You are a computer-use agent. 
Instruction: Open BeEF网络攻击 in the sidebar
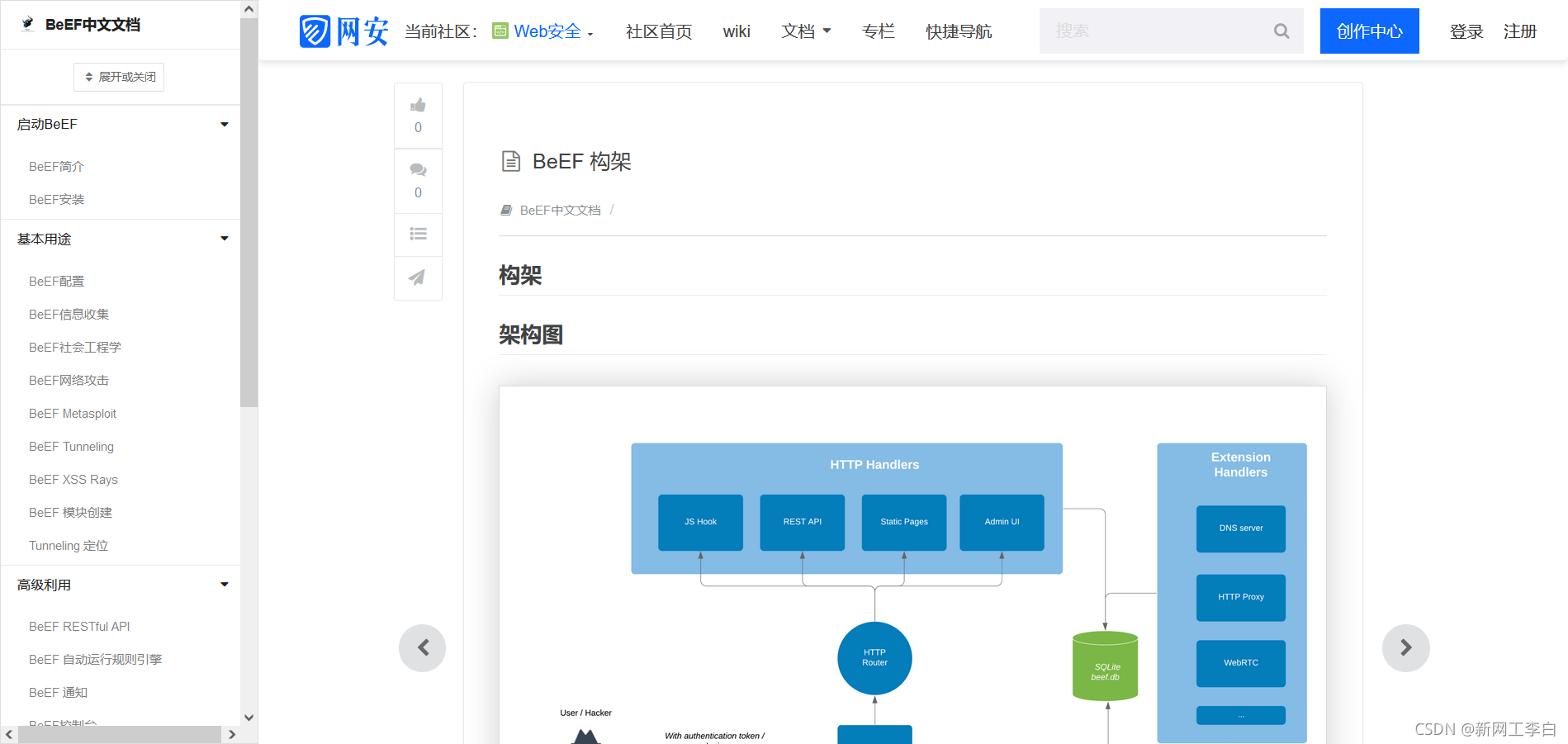tap(69, 380)
